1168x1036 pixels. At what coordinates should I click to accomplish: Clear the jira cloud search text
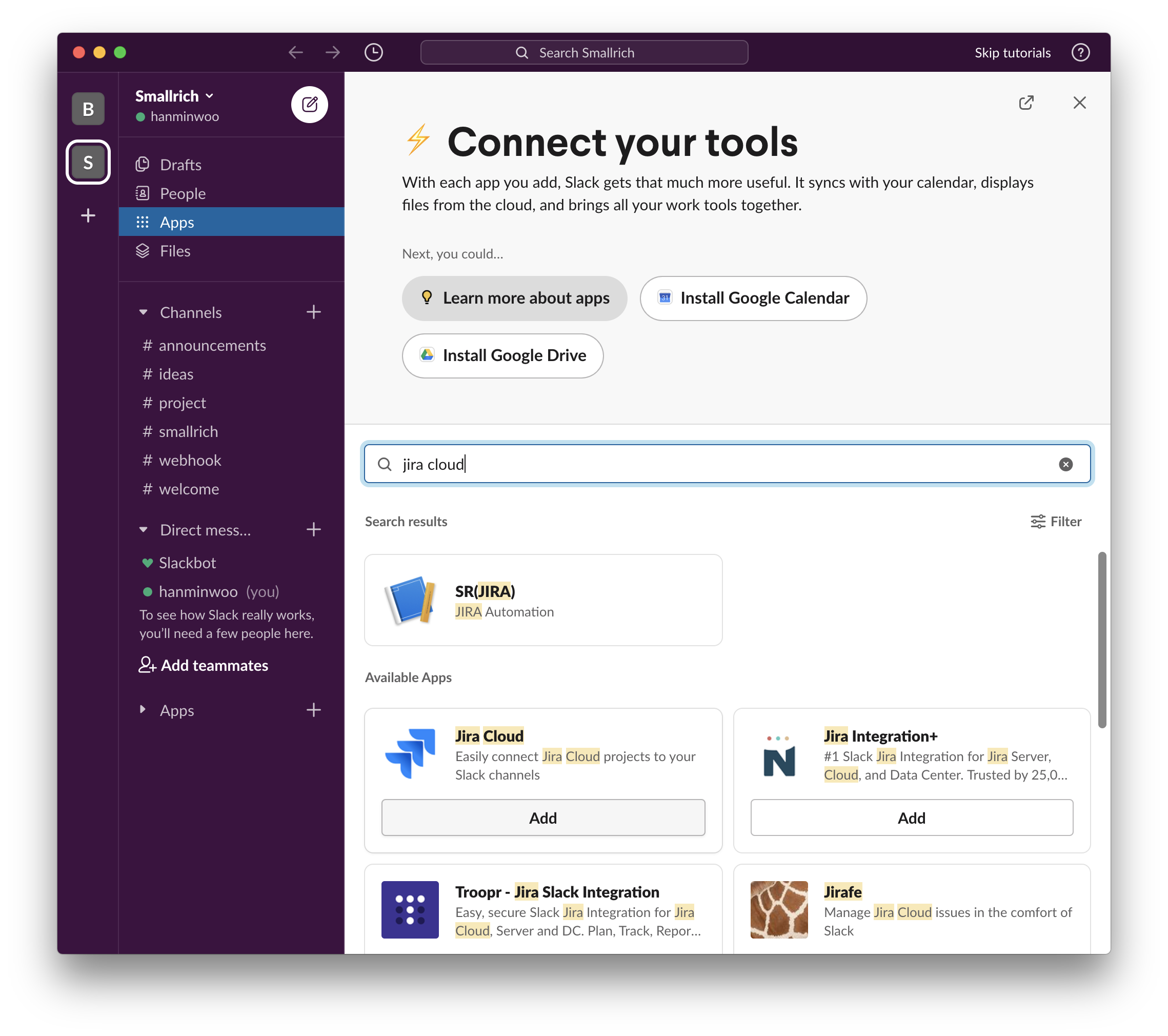(1065, 464)
